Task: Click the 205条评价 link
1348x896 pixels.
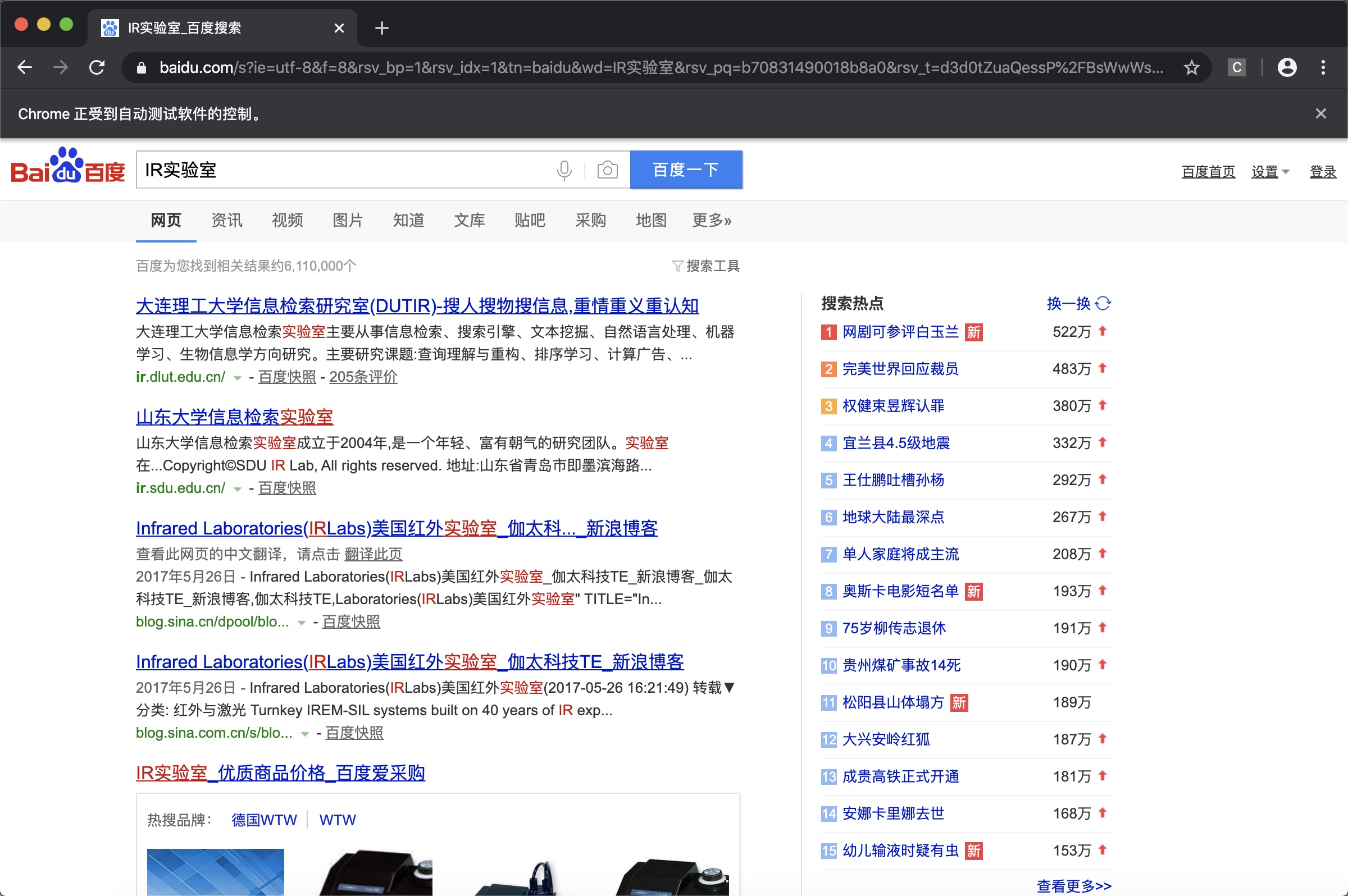Action: pyautogui.click(x=363, y=377)
